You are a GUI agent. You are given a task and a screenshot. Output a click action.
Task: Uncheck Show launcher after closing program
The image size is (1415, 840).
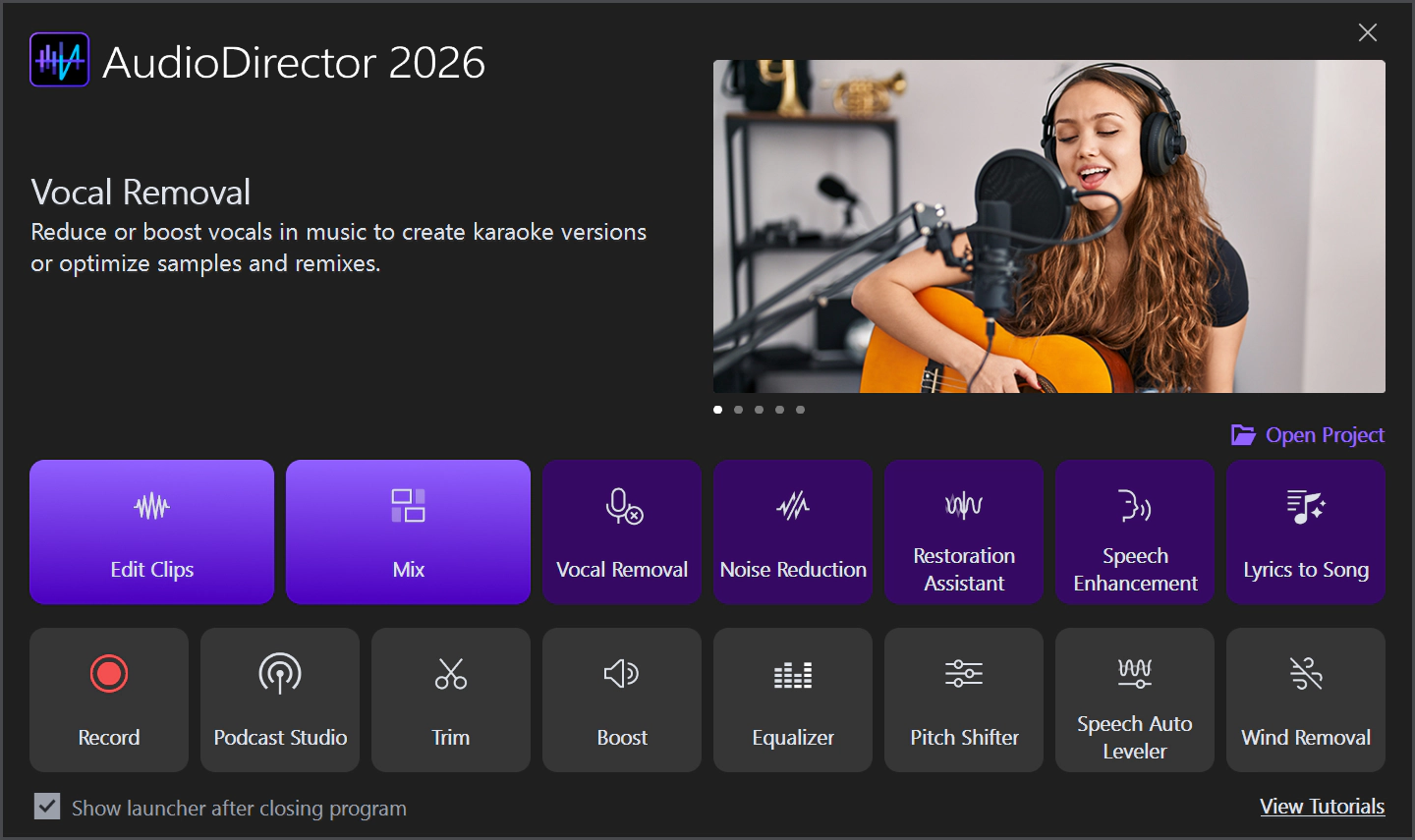tap(47, 807)
